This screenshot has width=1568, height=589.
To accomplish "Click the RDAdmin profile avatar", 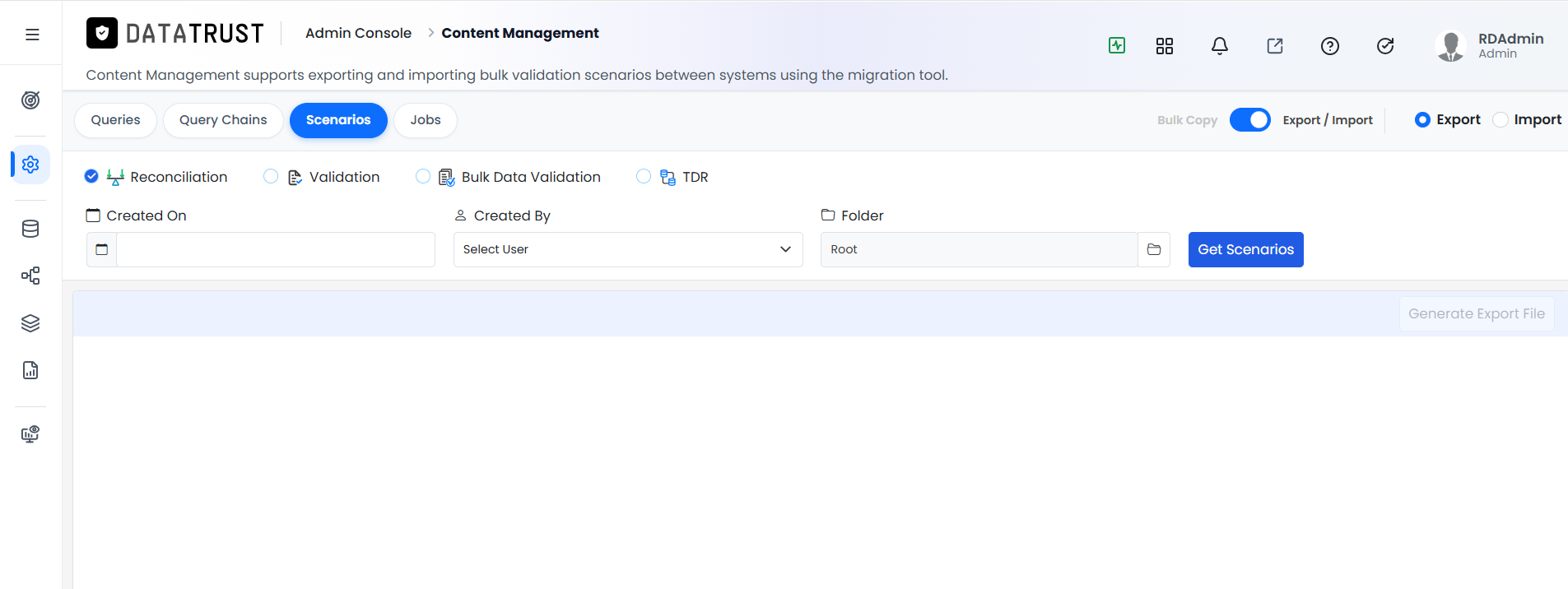I will [1450, 46].
